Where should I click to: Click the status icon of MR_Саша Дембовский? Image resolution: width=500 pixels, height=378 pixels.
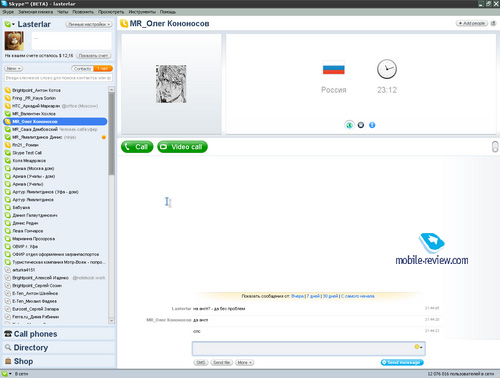coord(8,129)
